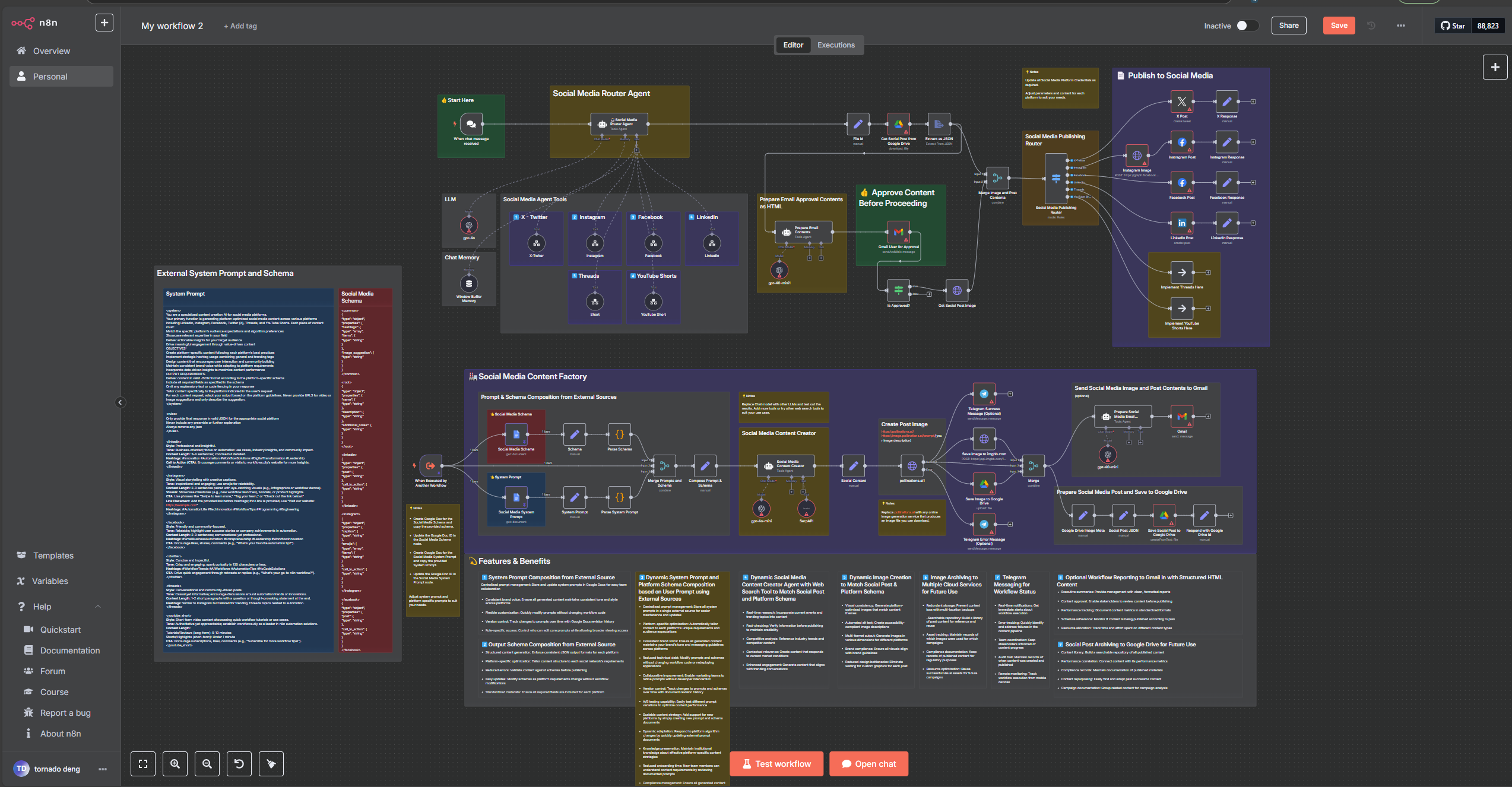Open Overview in the sidebar
This screenshot has width=1512, height=787.
pos(61,51)
